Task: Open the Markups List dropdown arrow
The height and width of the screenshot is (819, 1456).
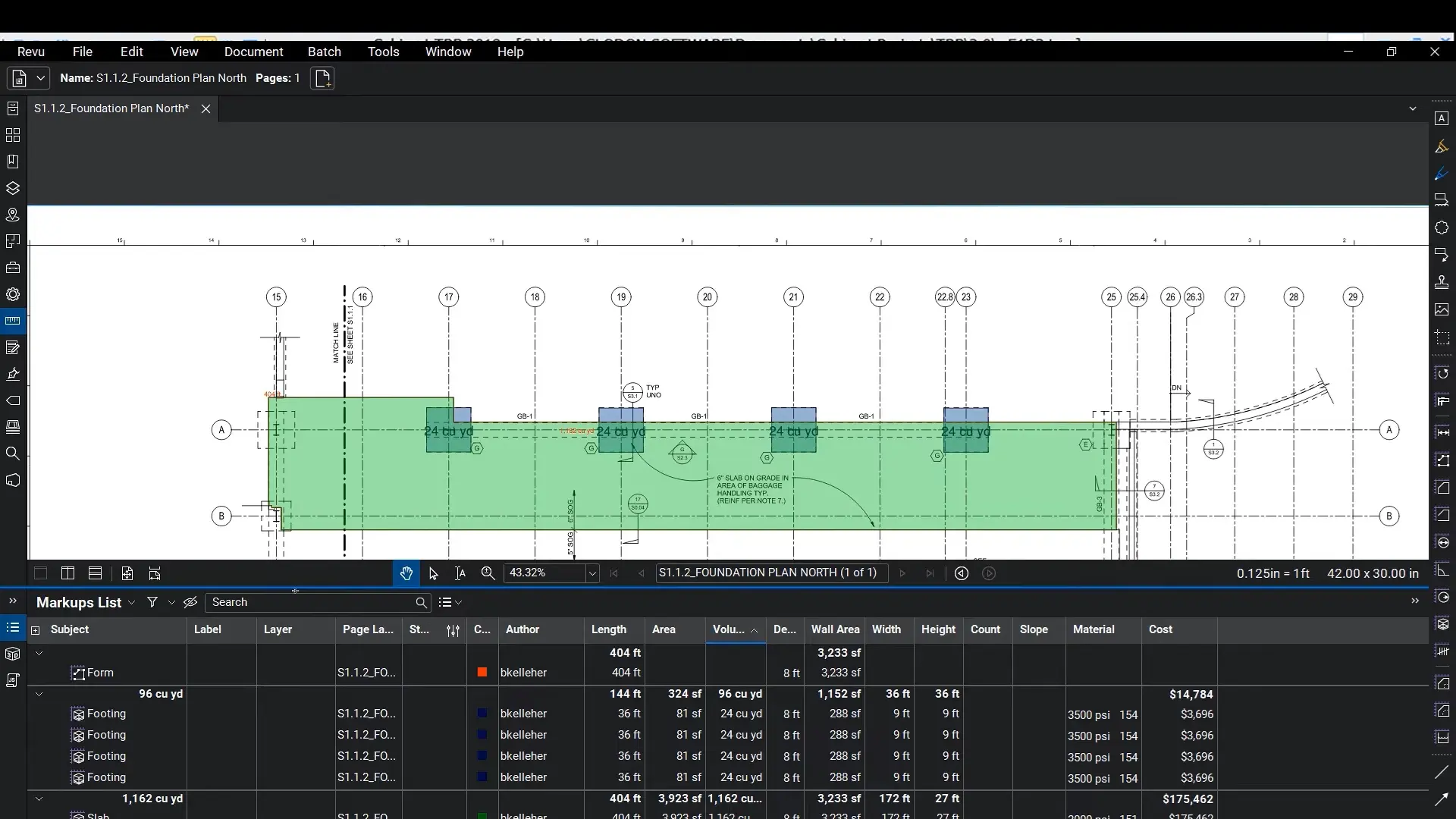Action: click(x=131, y=603)
